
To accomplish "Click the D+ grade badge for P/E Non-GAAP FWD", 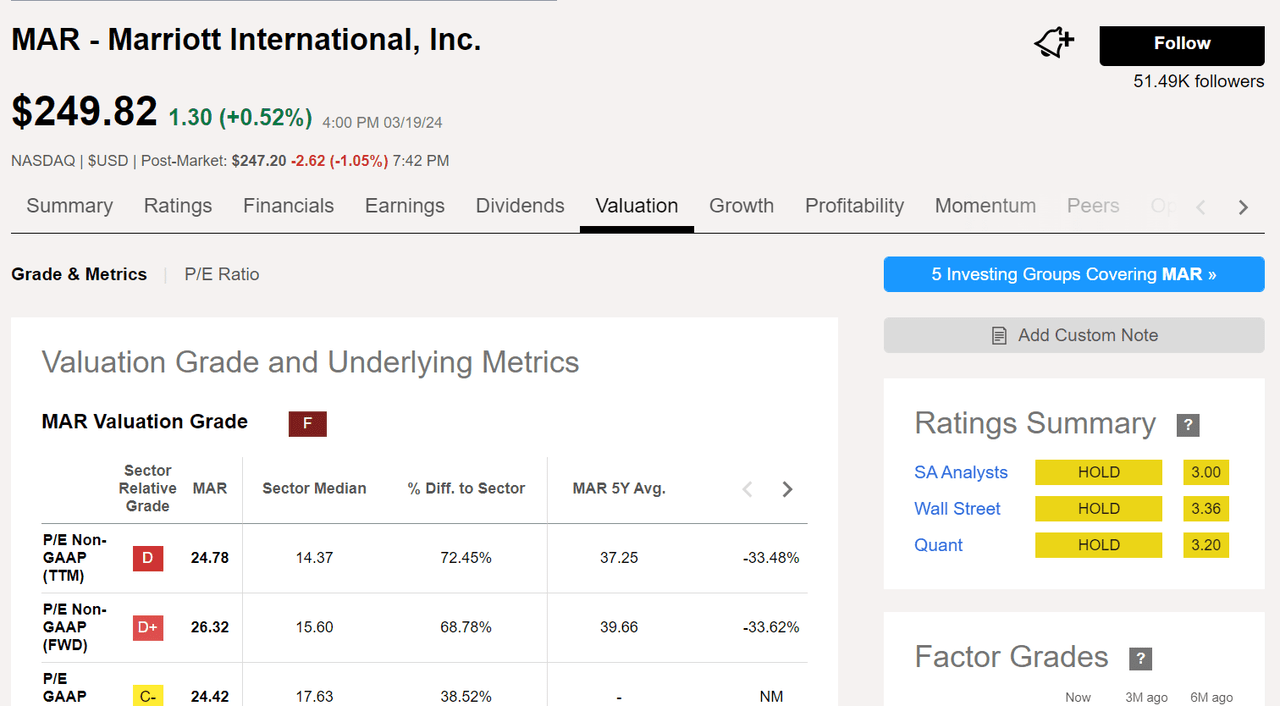I will pos(147,627).
